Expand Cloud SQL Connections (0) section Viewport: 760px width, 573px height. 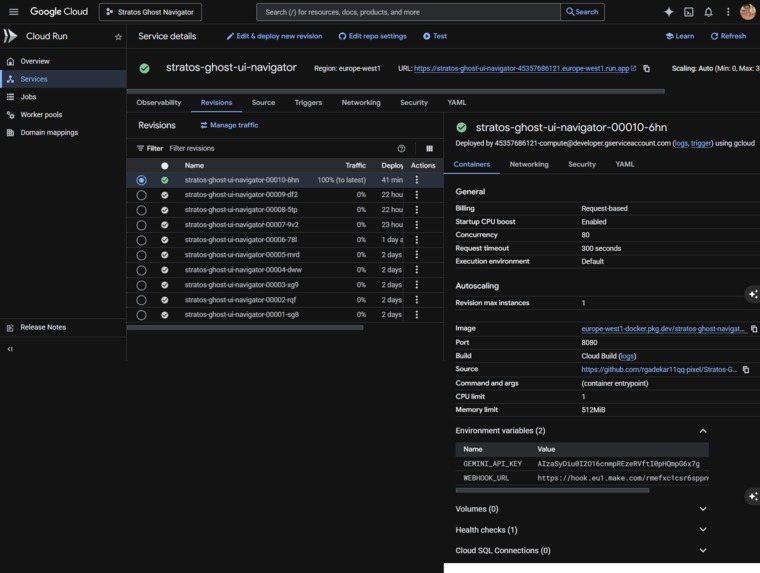(703, 551)
